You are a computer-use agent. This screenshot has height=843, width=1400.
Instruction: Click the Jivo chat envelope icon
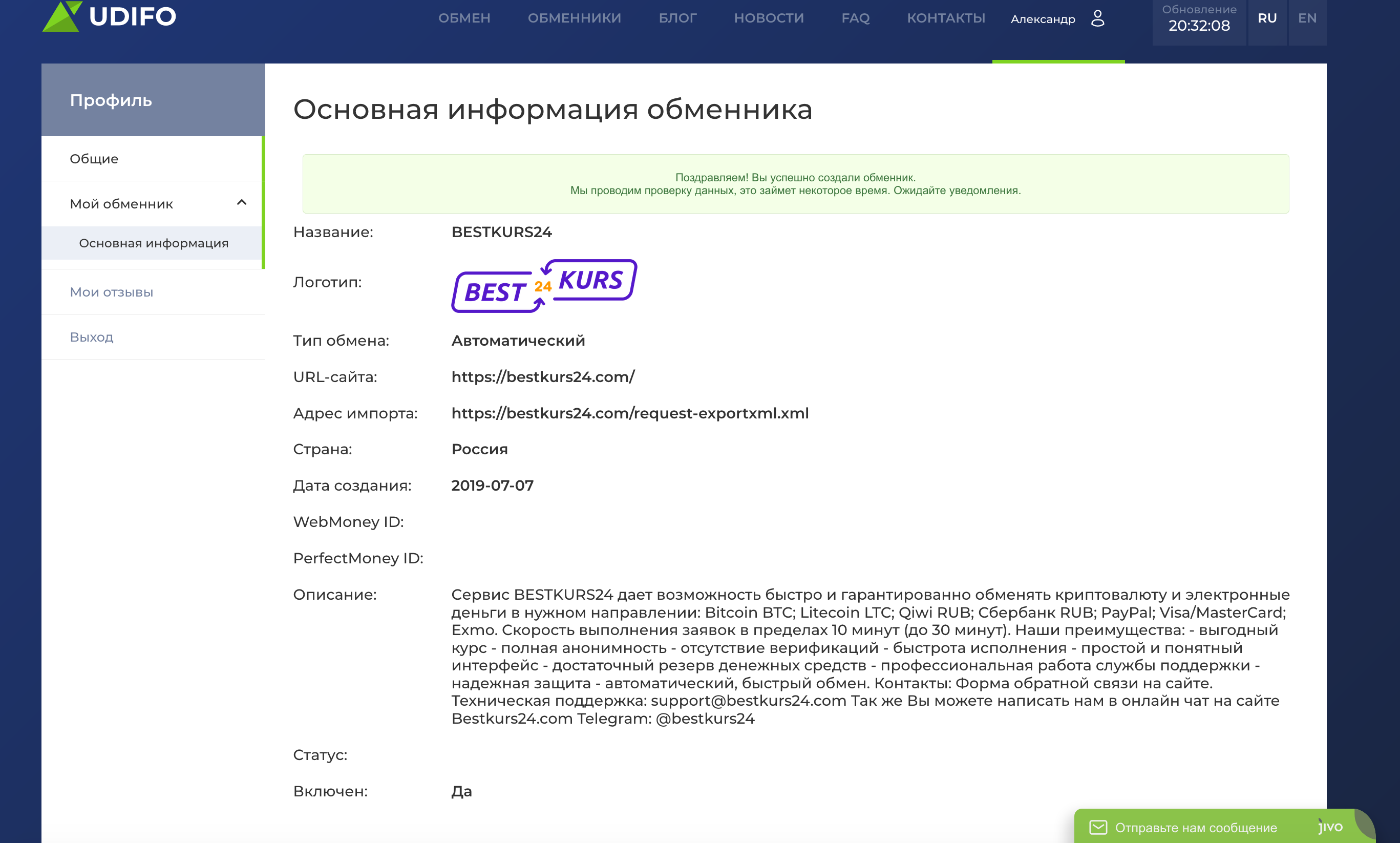(1098, 827)
